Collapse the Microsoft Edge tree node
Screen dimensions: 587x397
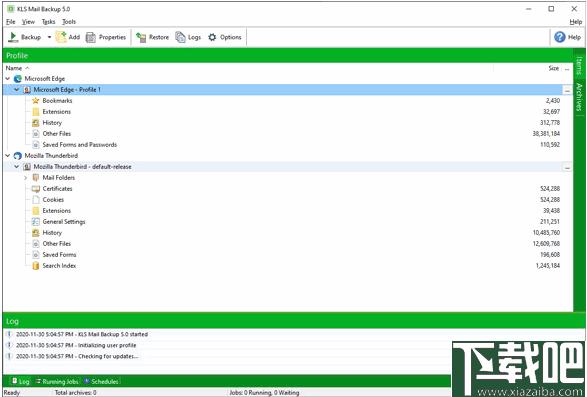8,79
